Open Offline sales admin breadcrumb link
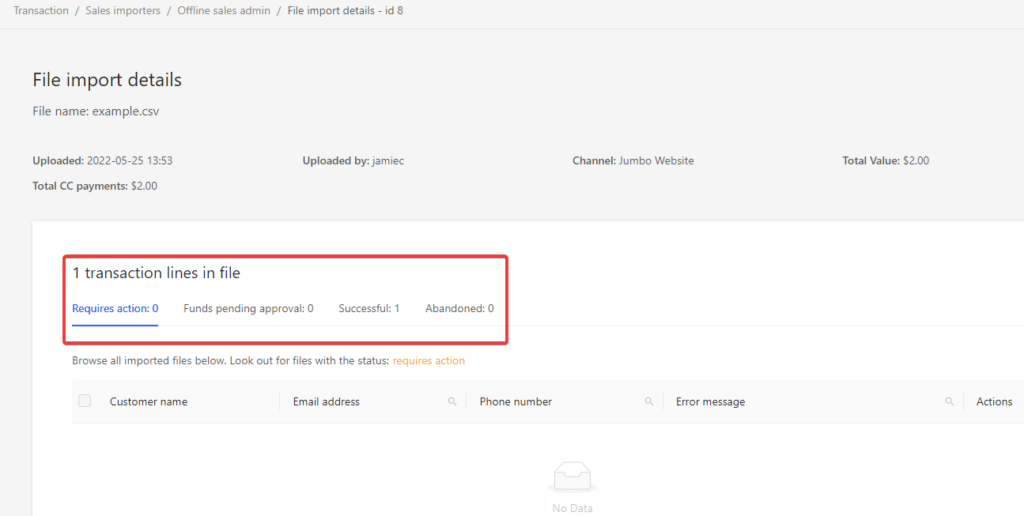The image size is (1024, 516). pos(224,11)
